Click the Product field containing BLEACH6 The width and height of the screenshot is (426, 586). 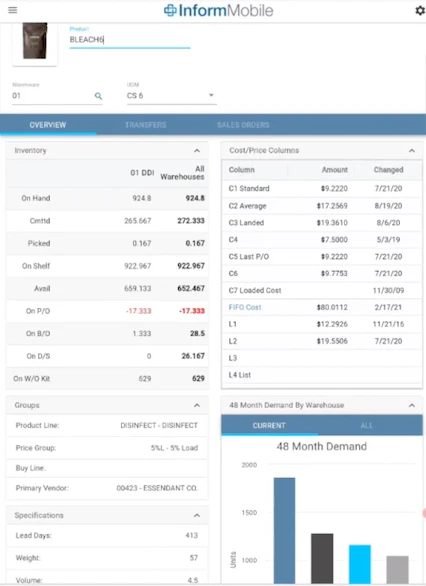130,40
